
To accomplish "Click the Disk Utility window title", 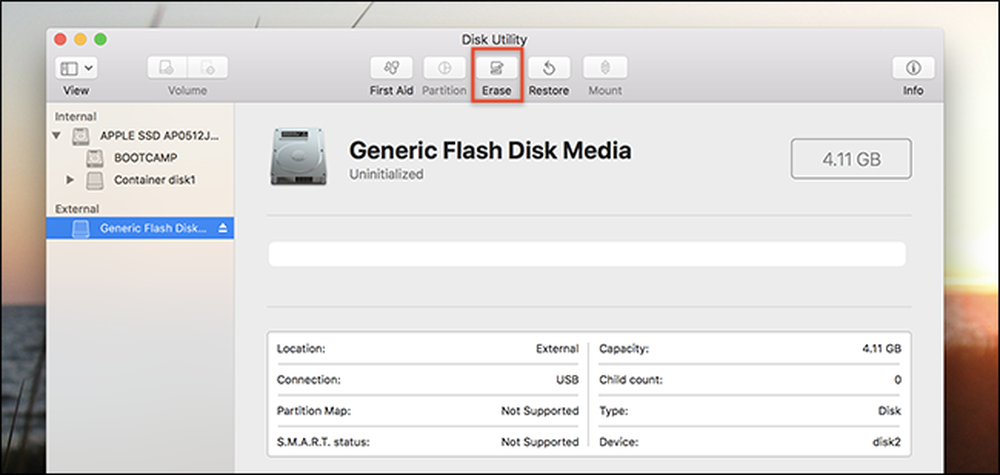I will [x=494, y=40].
